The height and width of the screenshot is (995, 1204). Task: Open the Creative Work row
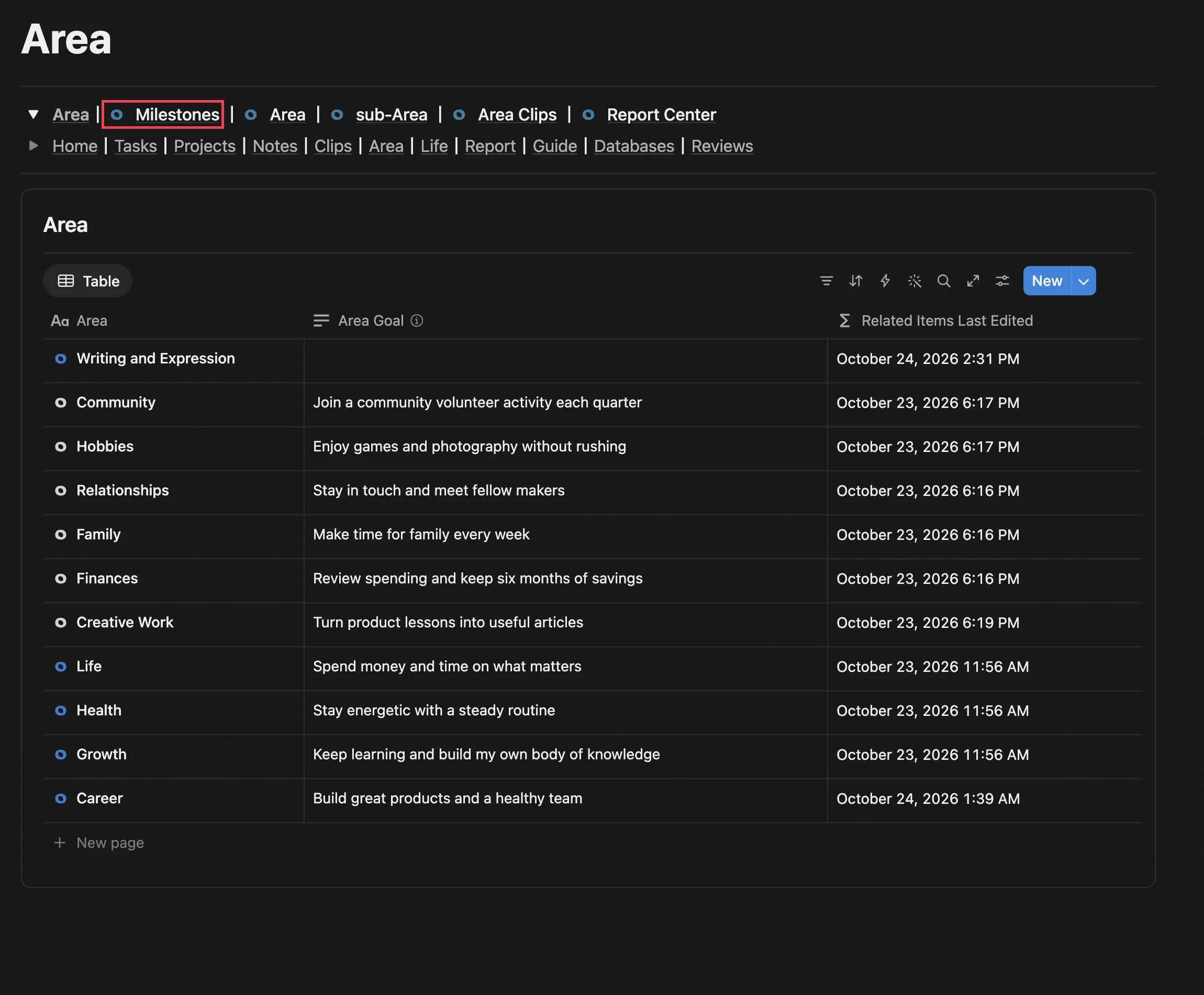click(125, 623)
